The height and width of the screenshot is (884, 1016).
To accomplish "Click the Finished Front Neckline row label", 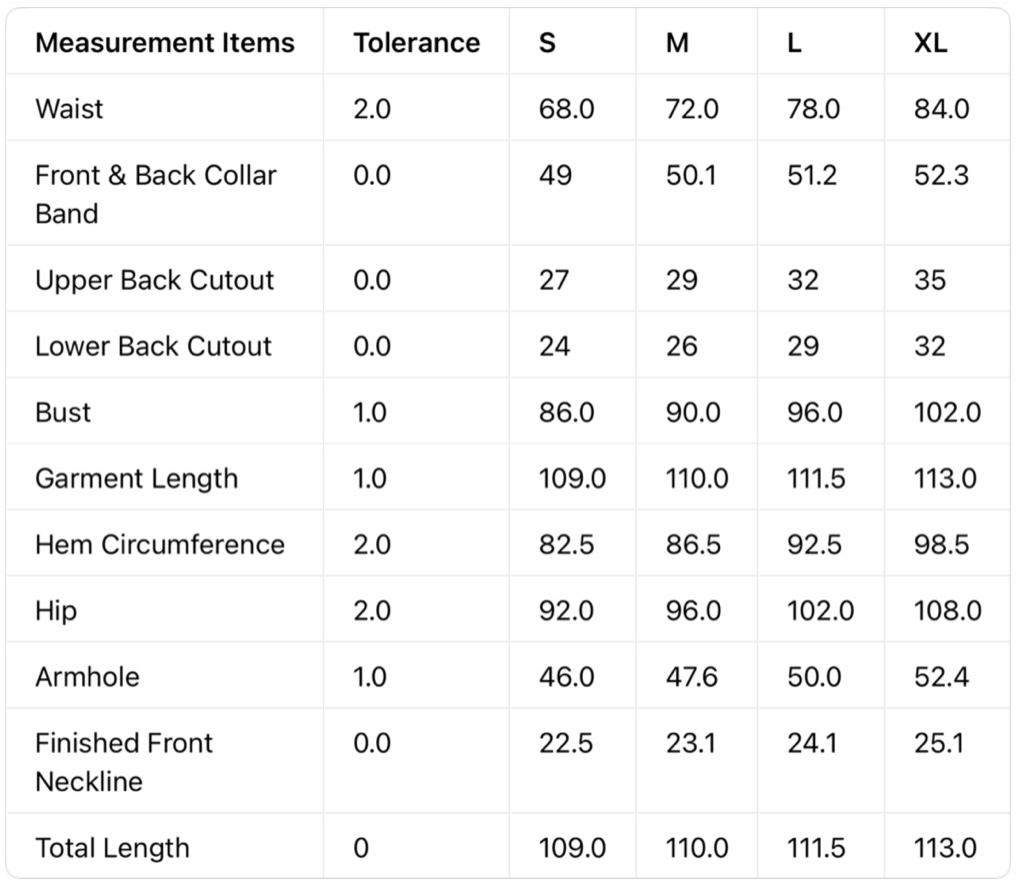I will [123, 762].
